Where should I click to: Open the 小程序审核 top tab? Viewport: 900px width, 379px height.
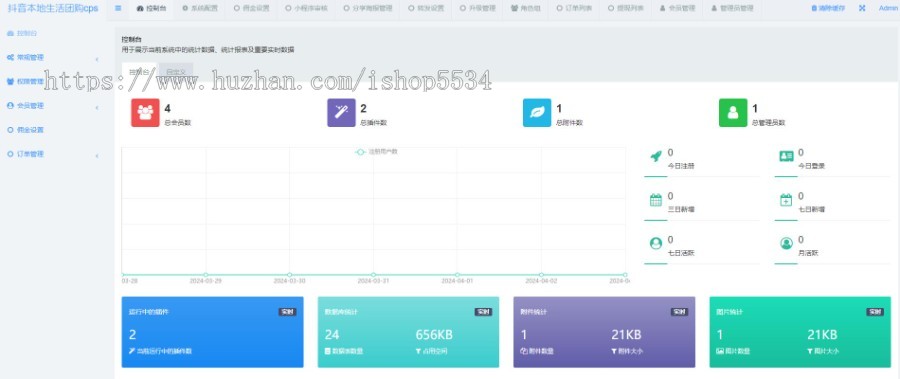[307, 9]
